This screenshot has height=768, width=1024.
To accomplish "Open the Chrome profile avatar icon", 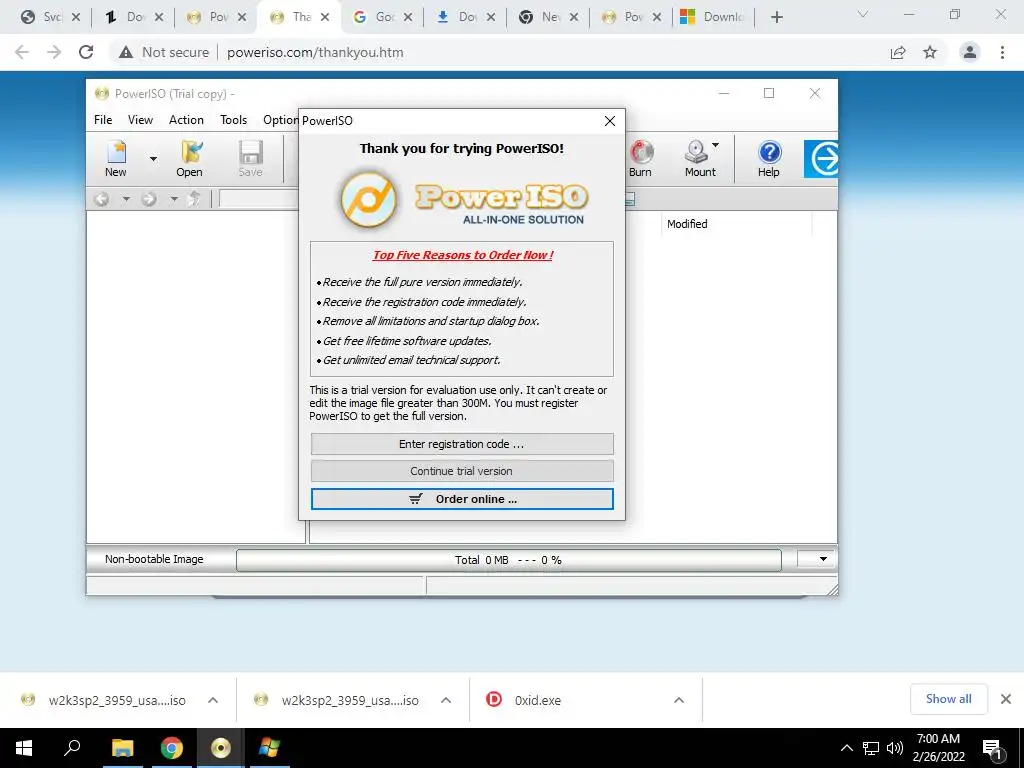I will tap(970, 52).
